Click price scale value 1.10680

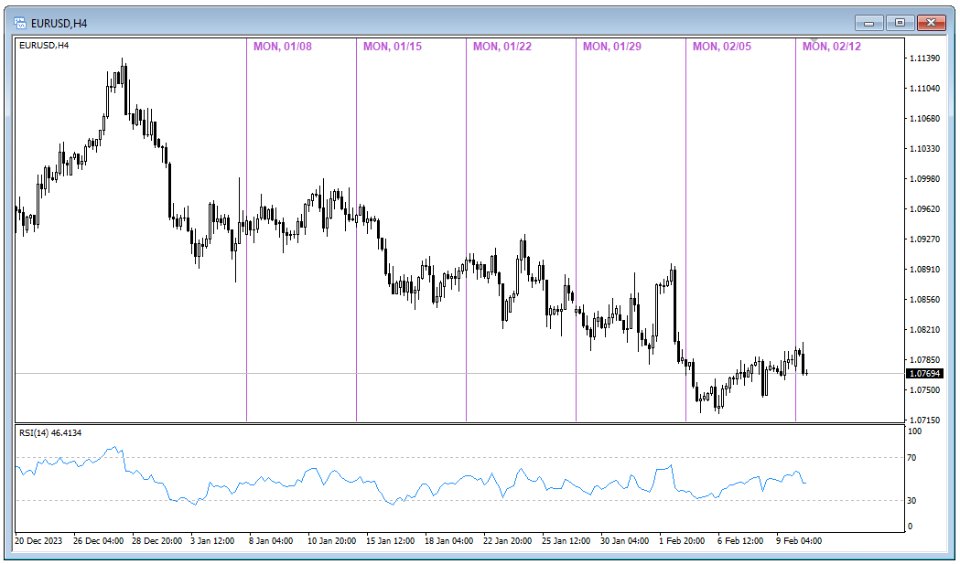tap(924, 118)
